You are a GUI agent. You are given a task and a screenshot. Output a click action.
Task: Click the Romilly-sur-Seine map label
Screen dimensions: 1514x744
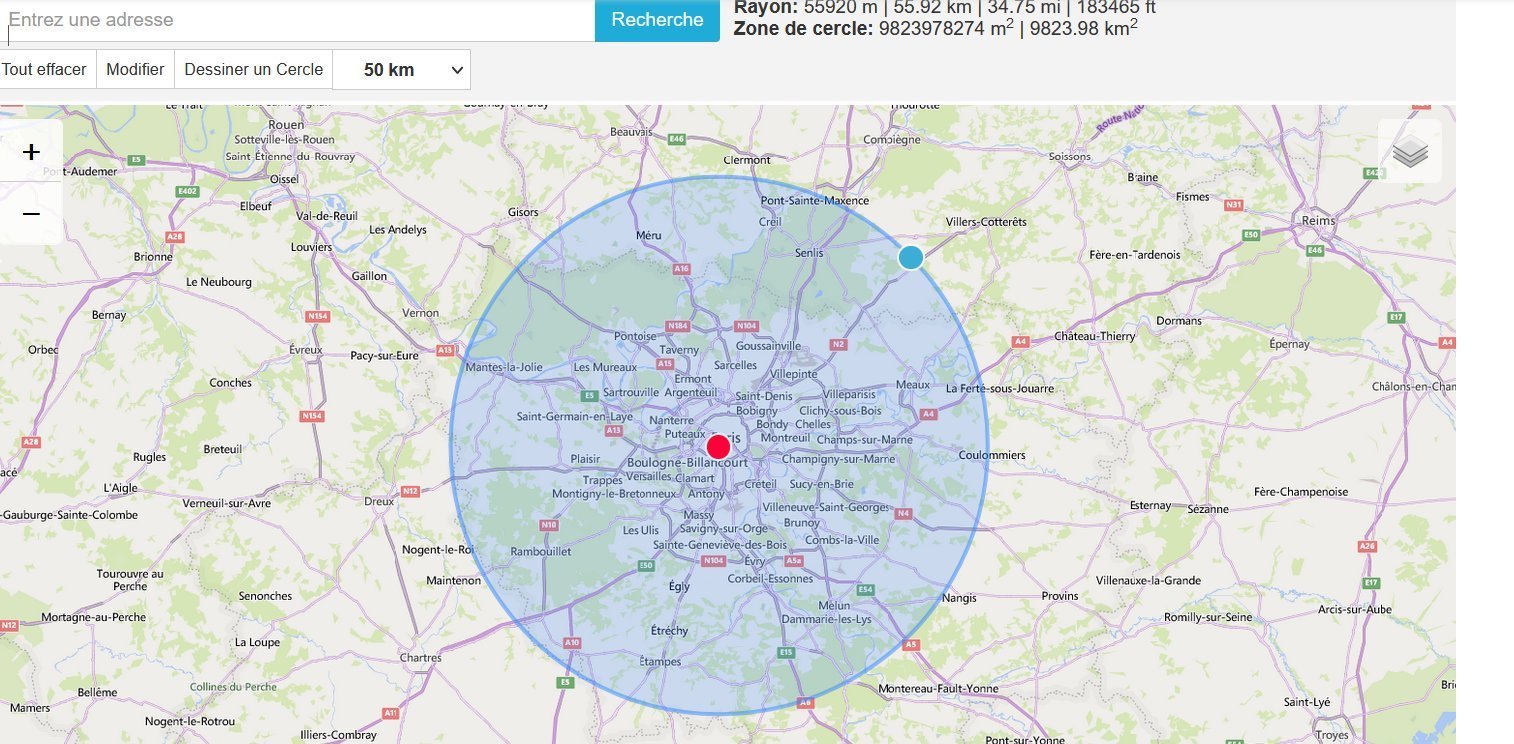1208,617
